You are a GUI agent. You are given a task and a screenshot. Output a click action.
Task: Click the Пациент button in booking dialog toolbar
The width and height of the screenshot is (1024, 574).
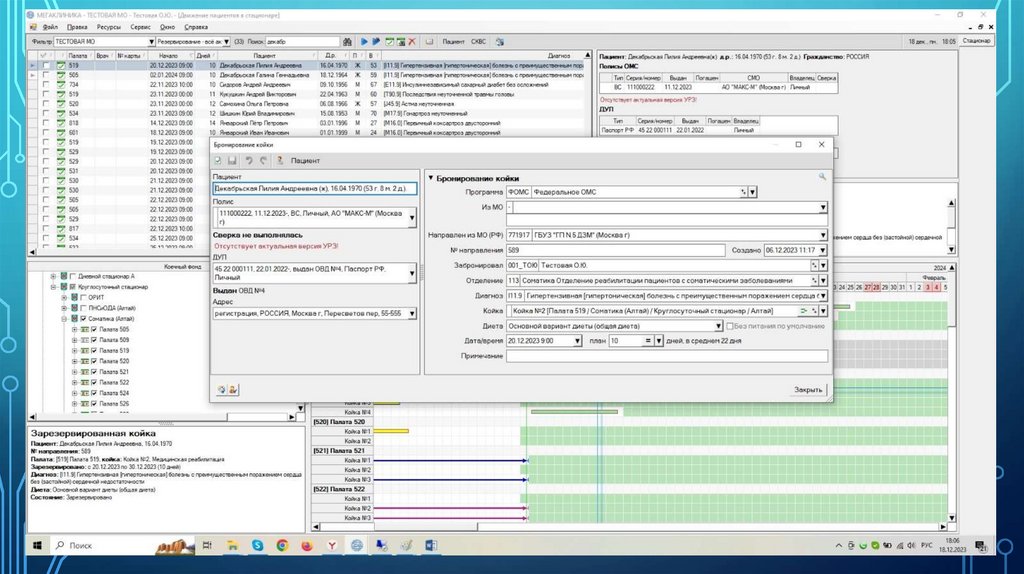[x=299, y=160]
